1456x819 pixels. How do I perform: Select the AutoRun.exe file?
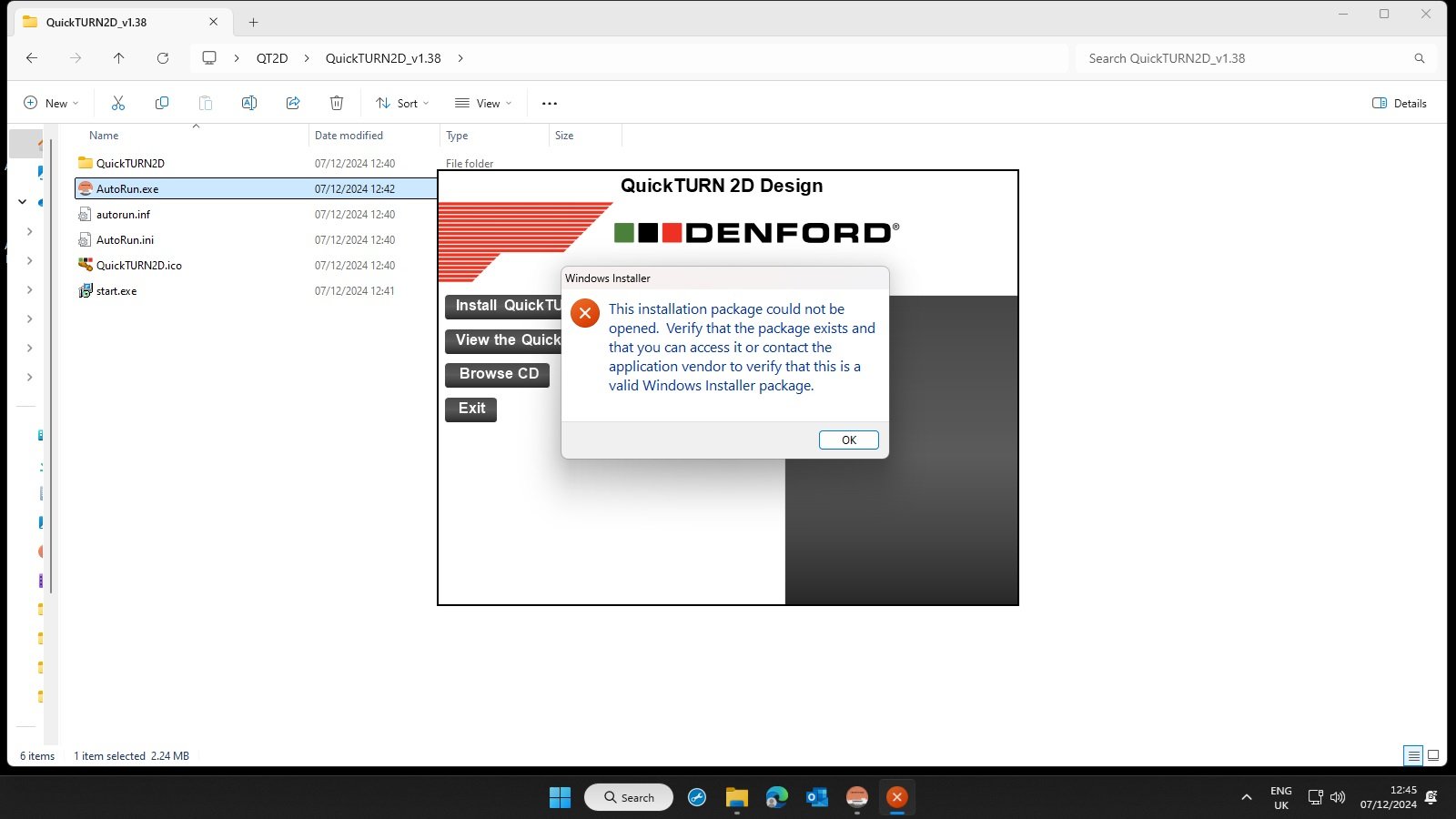[256, 189]
